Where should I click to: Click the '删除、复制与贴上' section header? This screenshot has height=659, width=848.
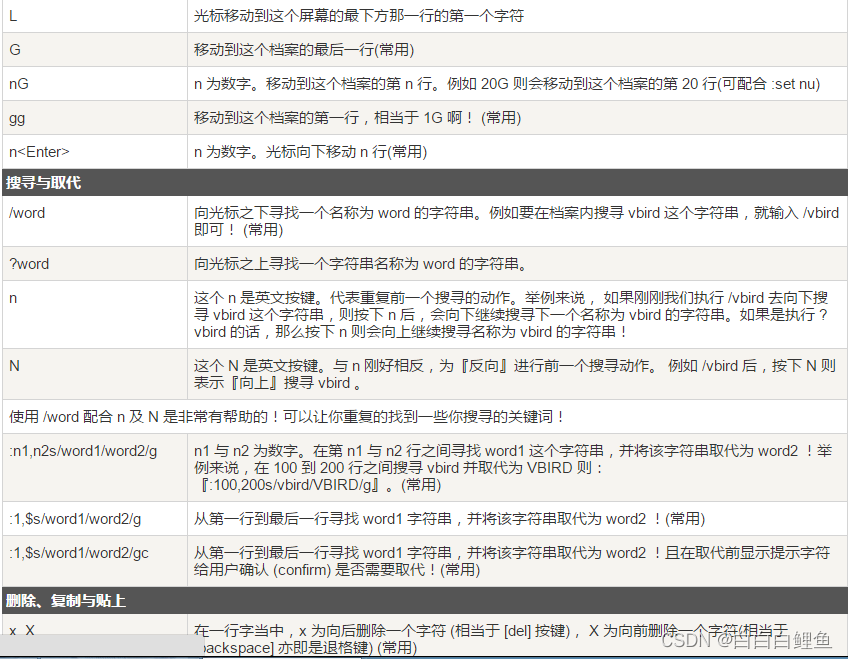425,600
